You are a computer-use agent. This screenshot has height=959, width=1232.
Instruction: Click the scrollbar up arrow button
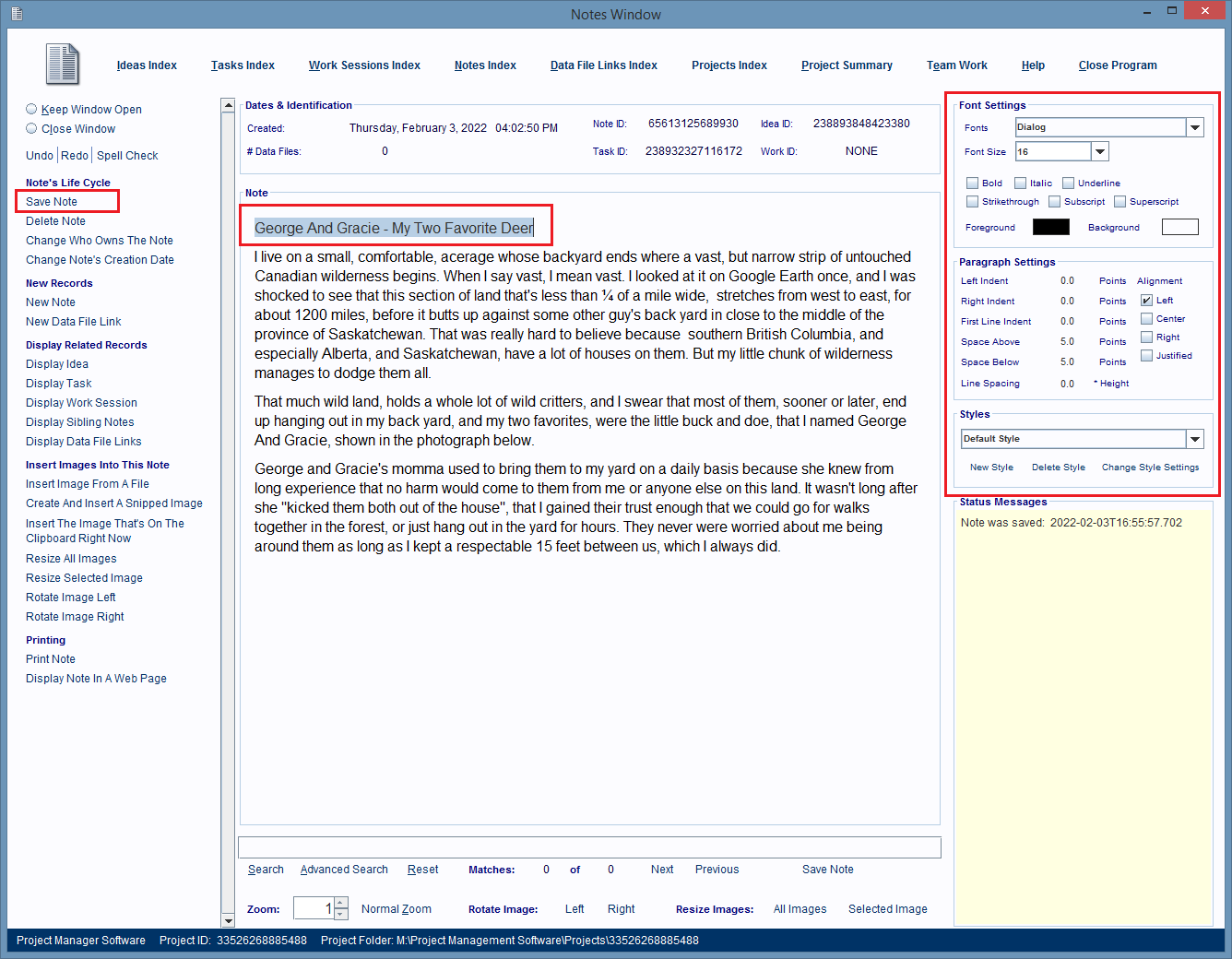[x=228, y=105]
